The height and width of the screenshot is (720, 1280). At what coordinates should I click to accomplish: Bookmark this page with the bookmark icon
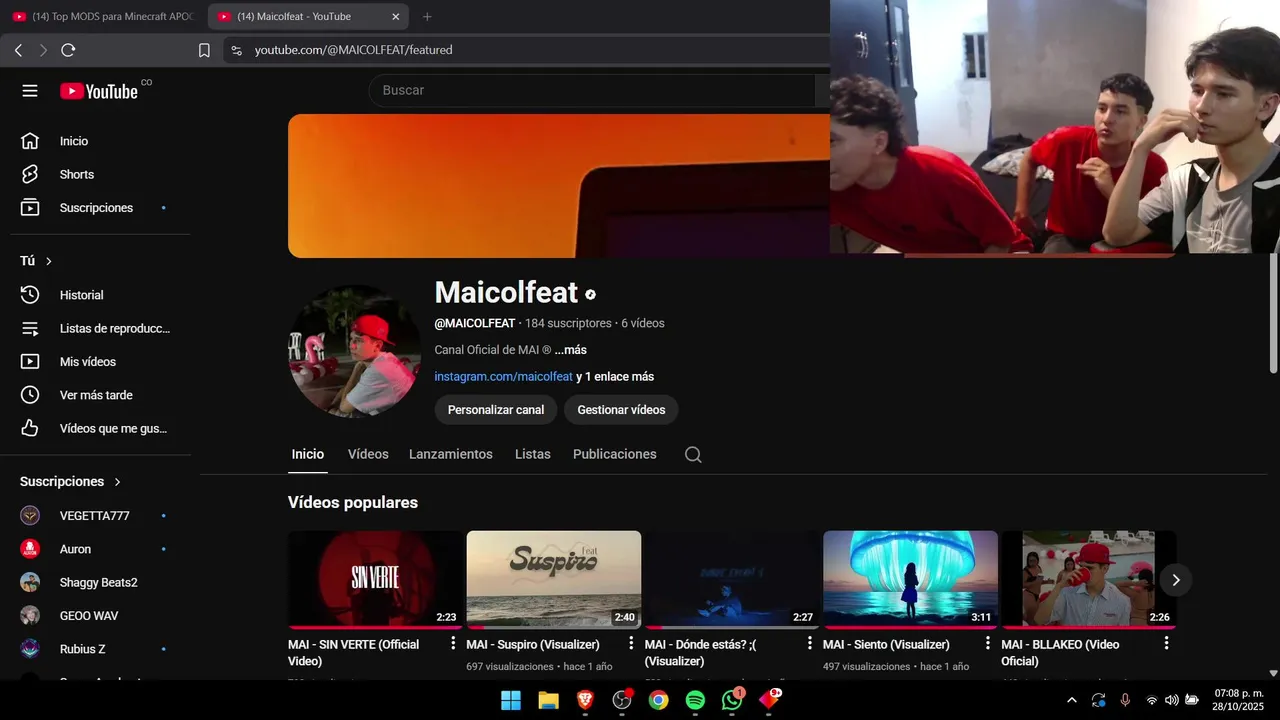coord(204,50)
